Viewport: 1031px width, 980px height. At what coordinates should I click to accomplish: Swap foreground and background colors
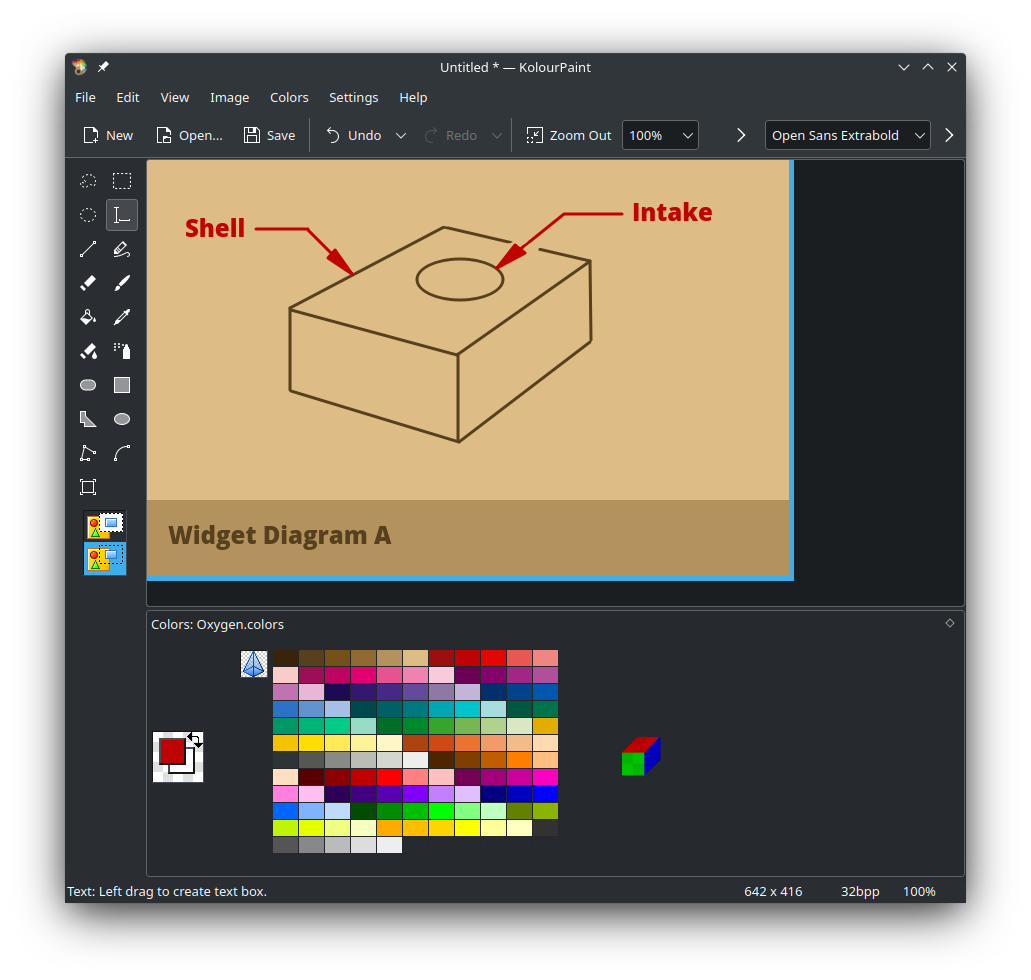pos(195,739)
